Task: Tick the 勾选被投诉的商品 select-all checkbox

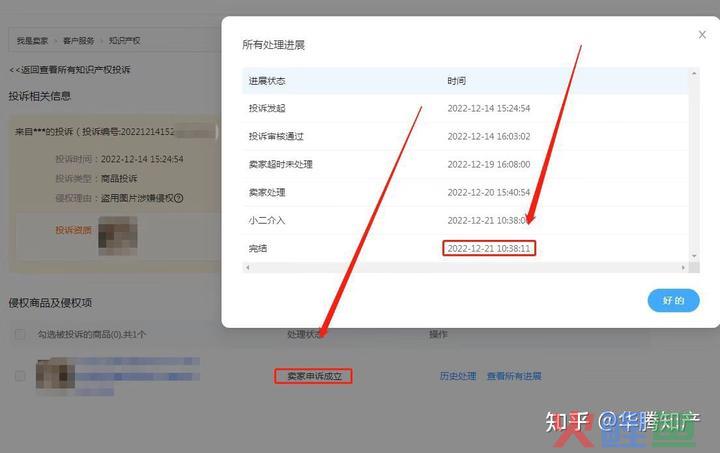Action: [x=20, y=334]
